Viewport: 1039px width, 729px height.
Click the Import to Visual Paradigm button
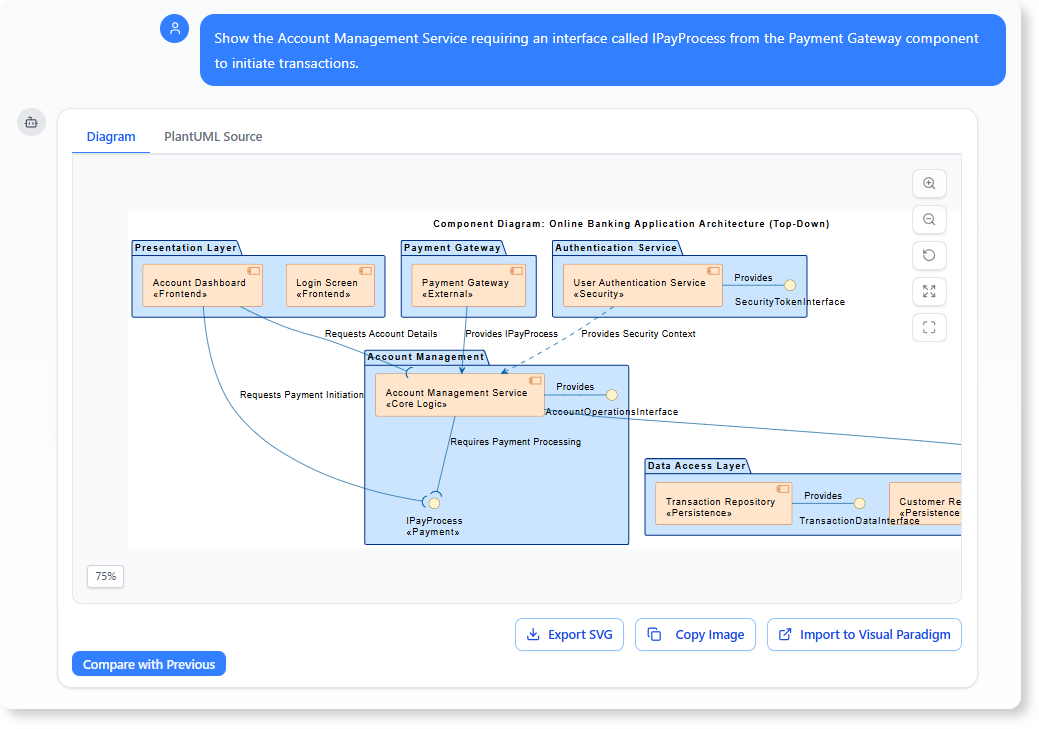864,634
